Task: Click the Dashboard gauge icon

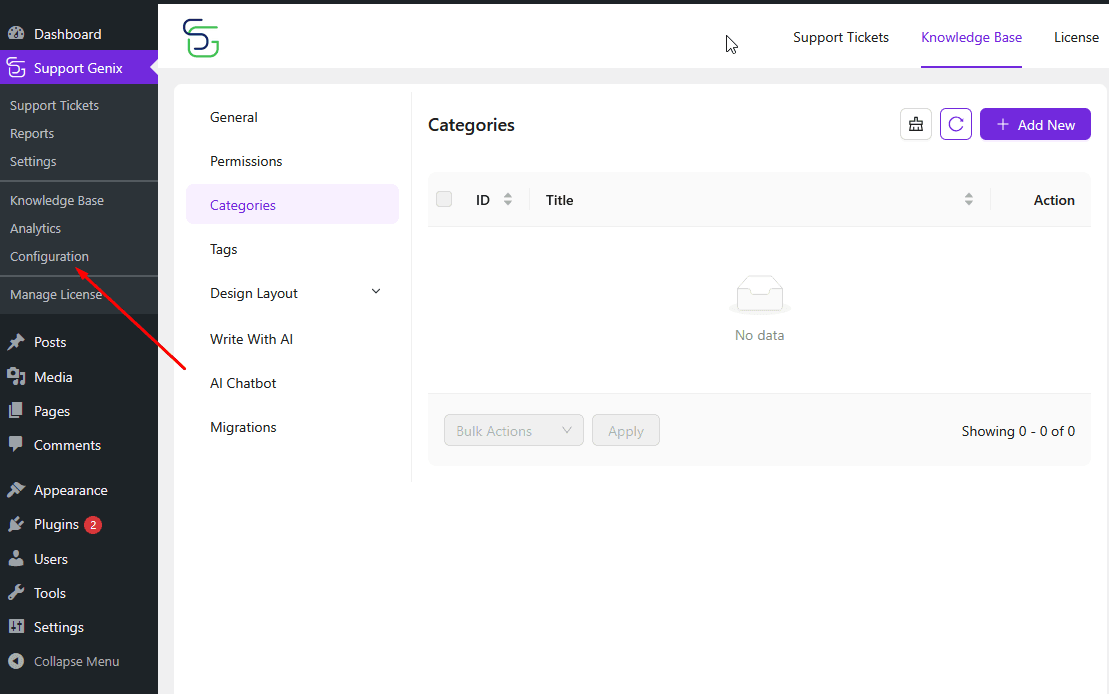Action: [x=16, y=34]
